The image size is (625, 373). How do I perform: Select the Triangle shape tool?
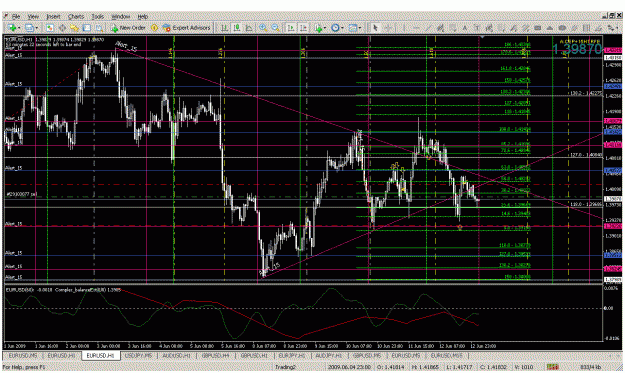click(550, 28)
